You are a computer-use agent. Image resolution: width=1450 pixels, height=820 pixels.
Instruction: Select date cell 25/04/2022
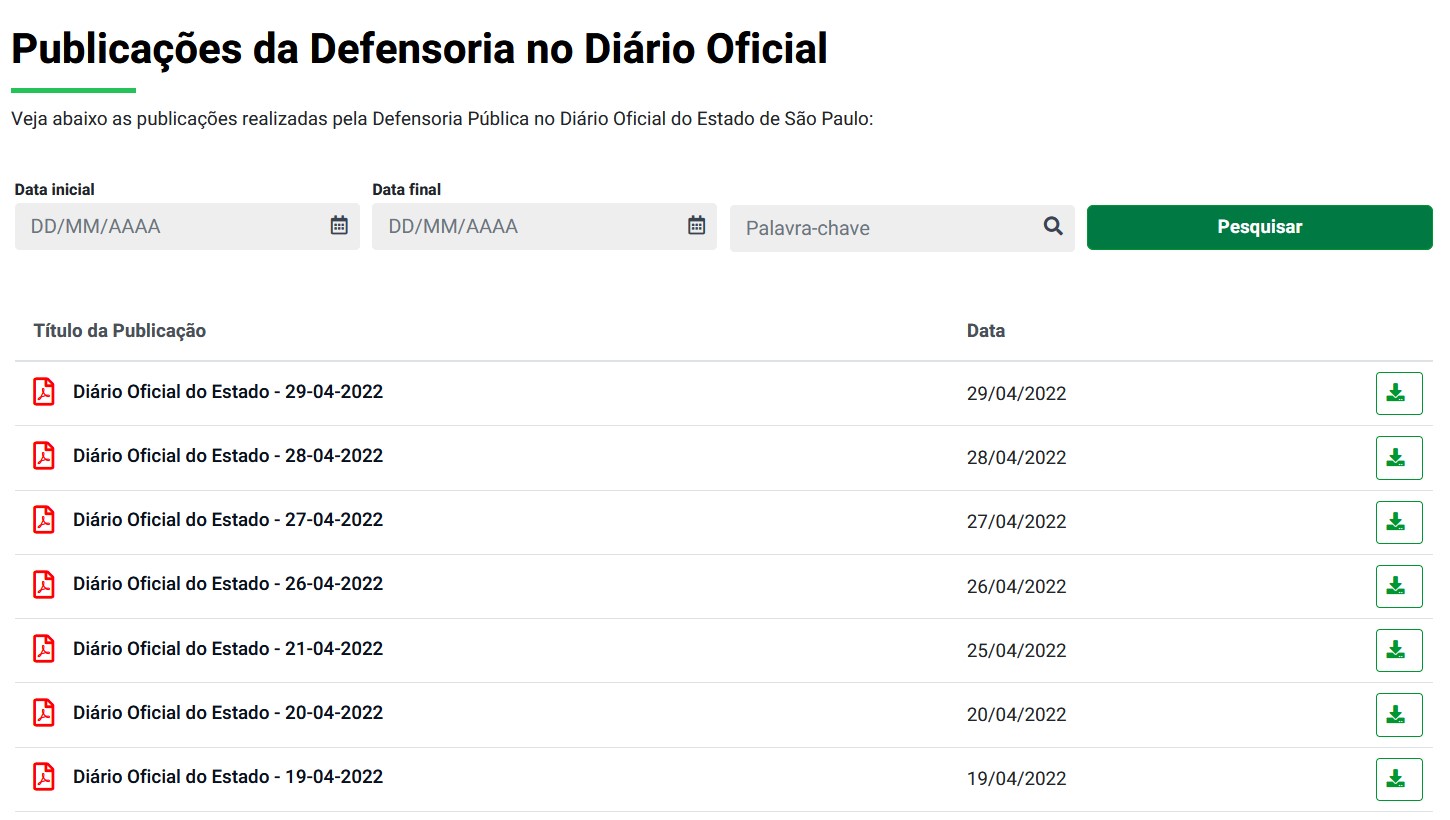(1017, 651)
